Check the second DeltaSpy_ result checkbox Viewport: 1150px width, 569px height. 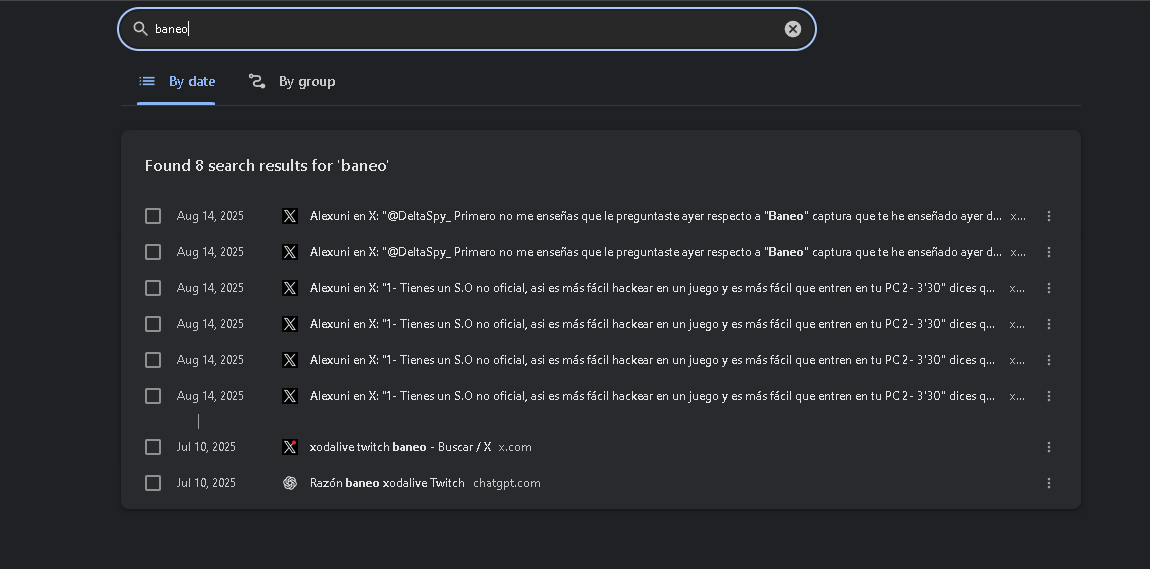tap(153, 252)
